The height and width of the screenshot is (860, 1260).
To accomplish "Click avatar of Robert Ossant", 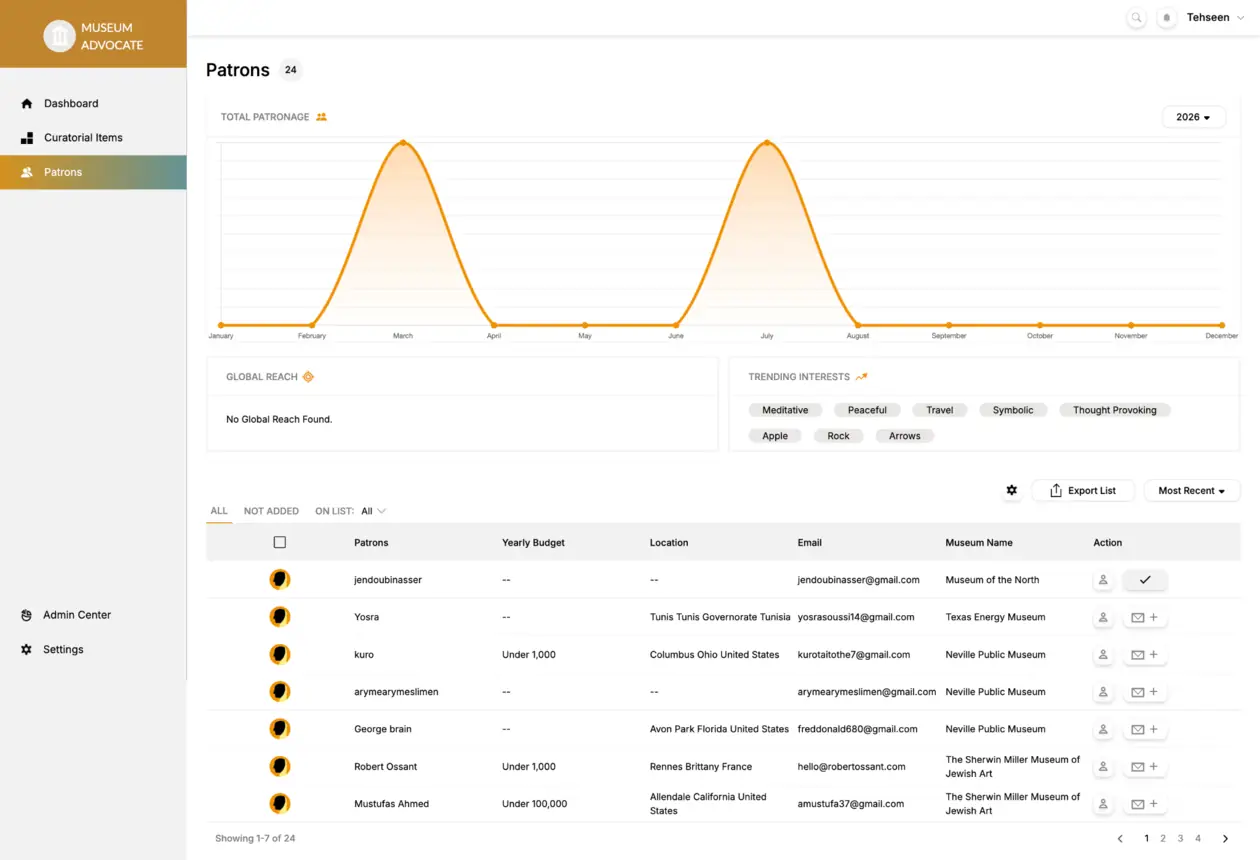I will click(280, 767).
